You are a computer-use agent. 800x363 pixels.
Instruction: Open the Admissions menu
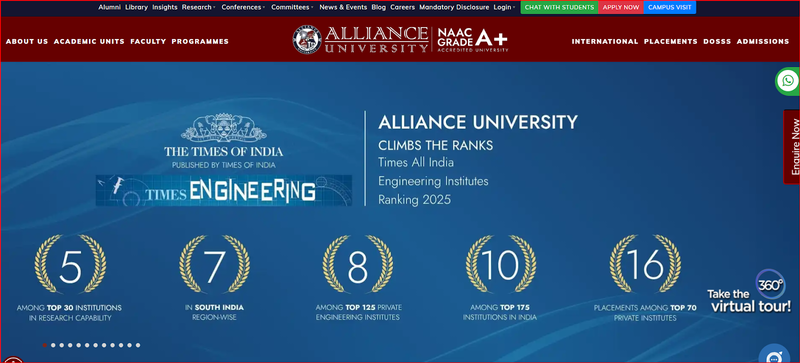[763, 41]
